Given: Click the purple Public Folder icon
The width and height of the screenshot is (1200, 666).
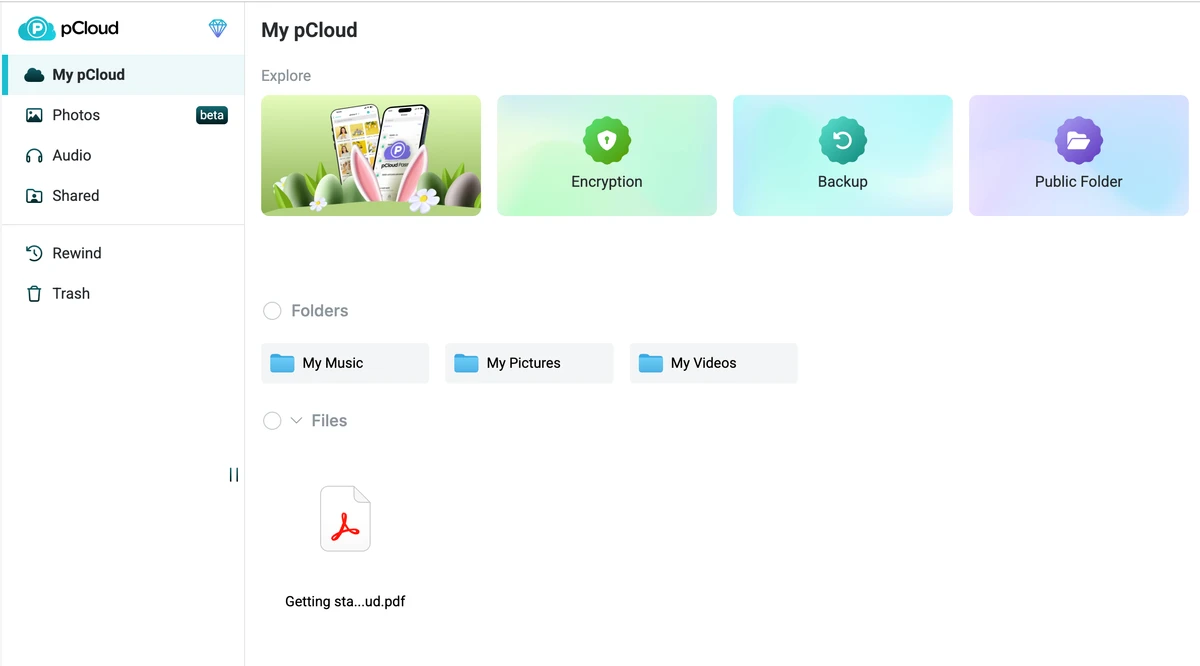Looking at the screenshot, I should click(1079, 141).
